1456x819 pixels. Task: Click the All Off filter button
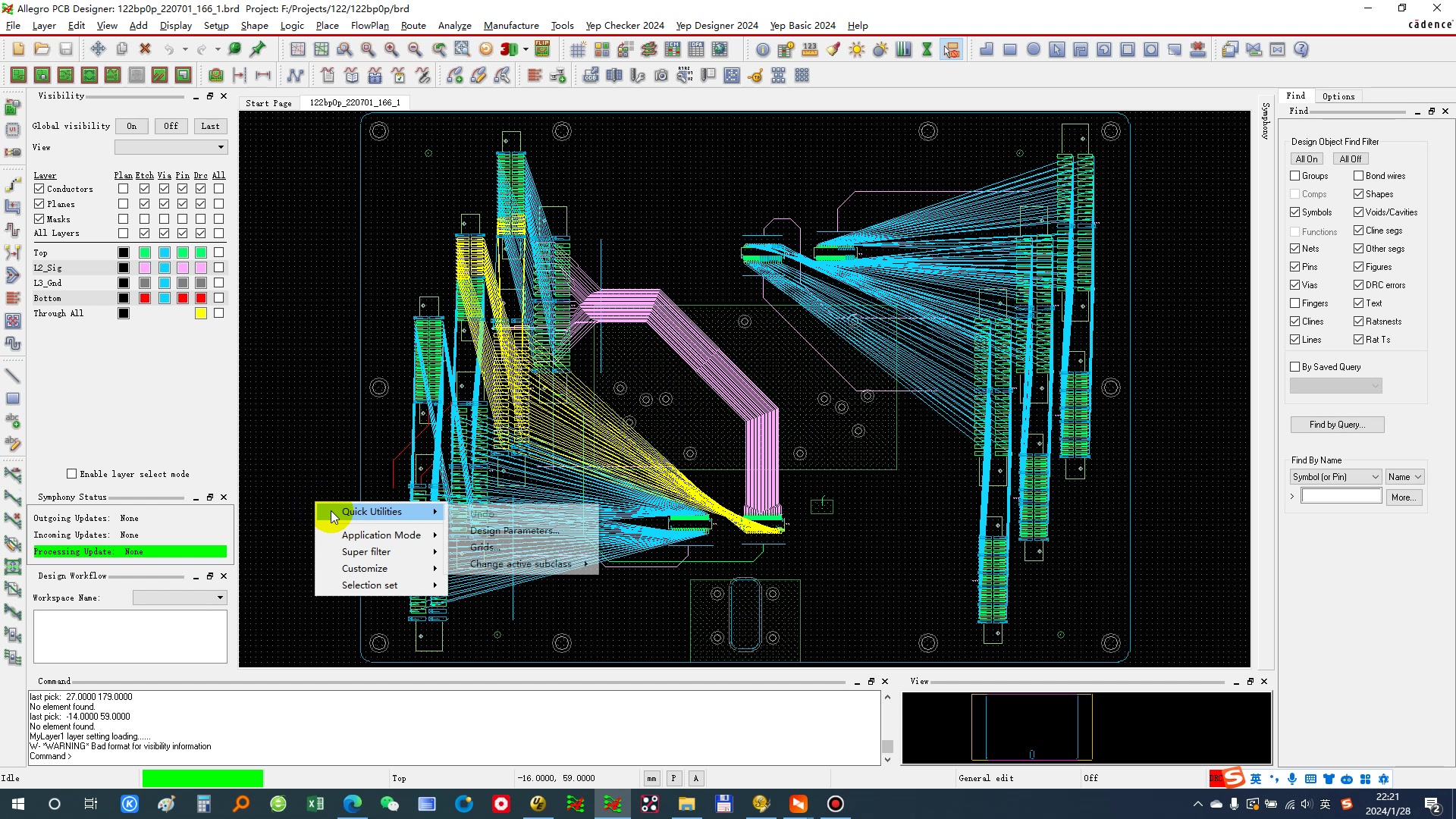[1350, 159]
